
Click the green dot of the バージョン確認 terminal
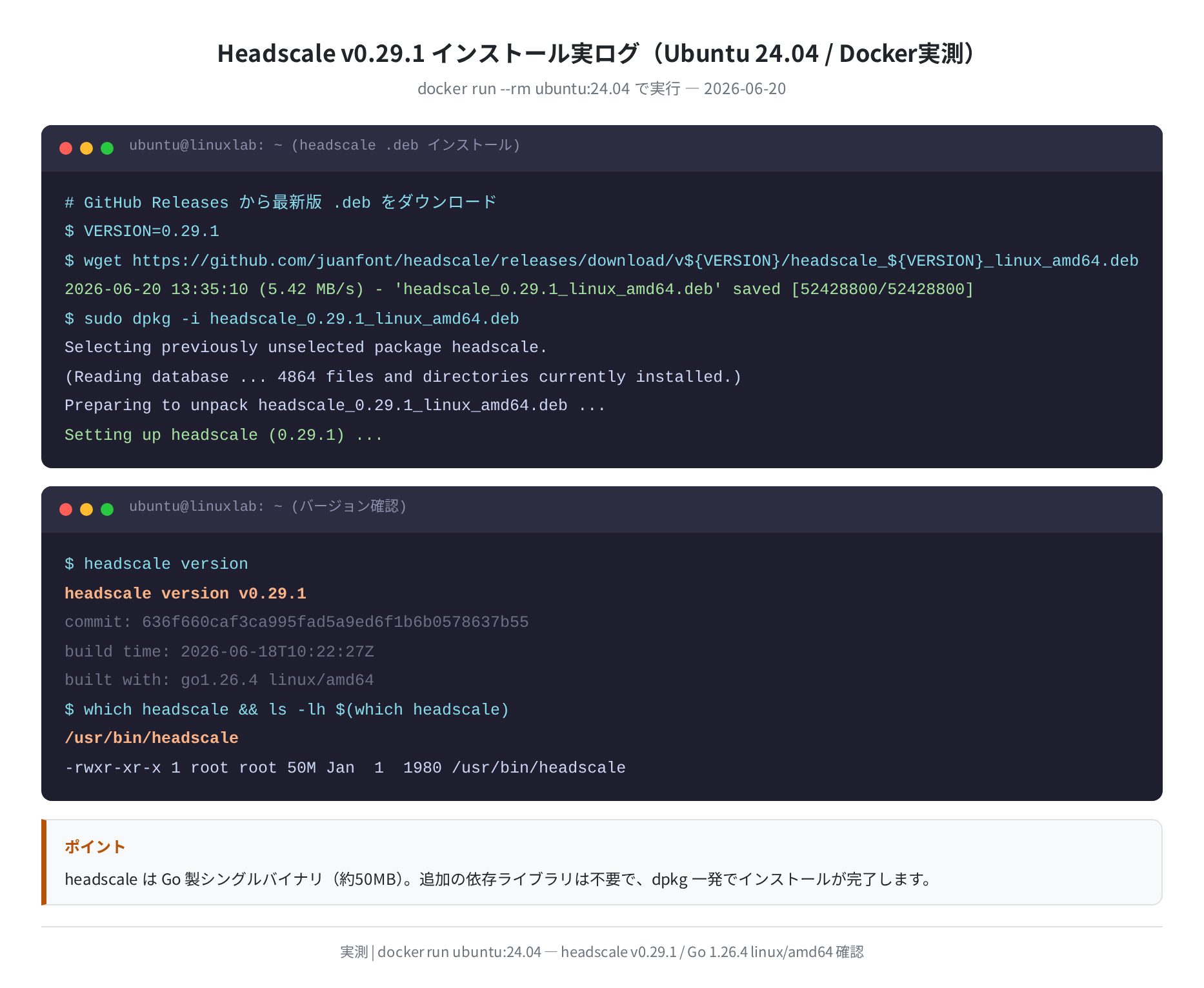pyautogui.click(x=107, y=509)
